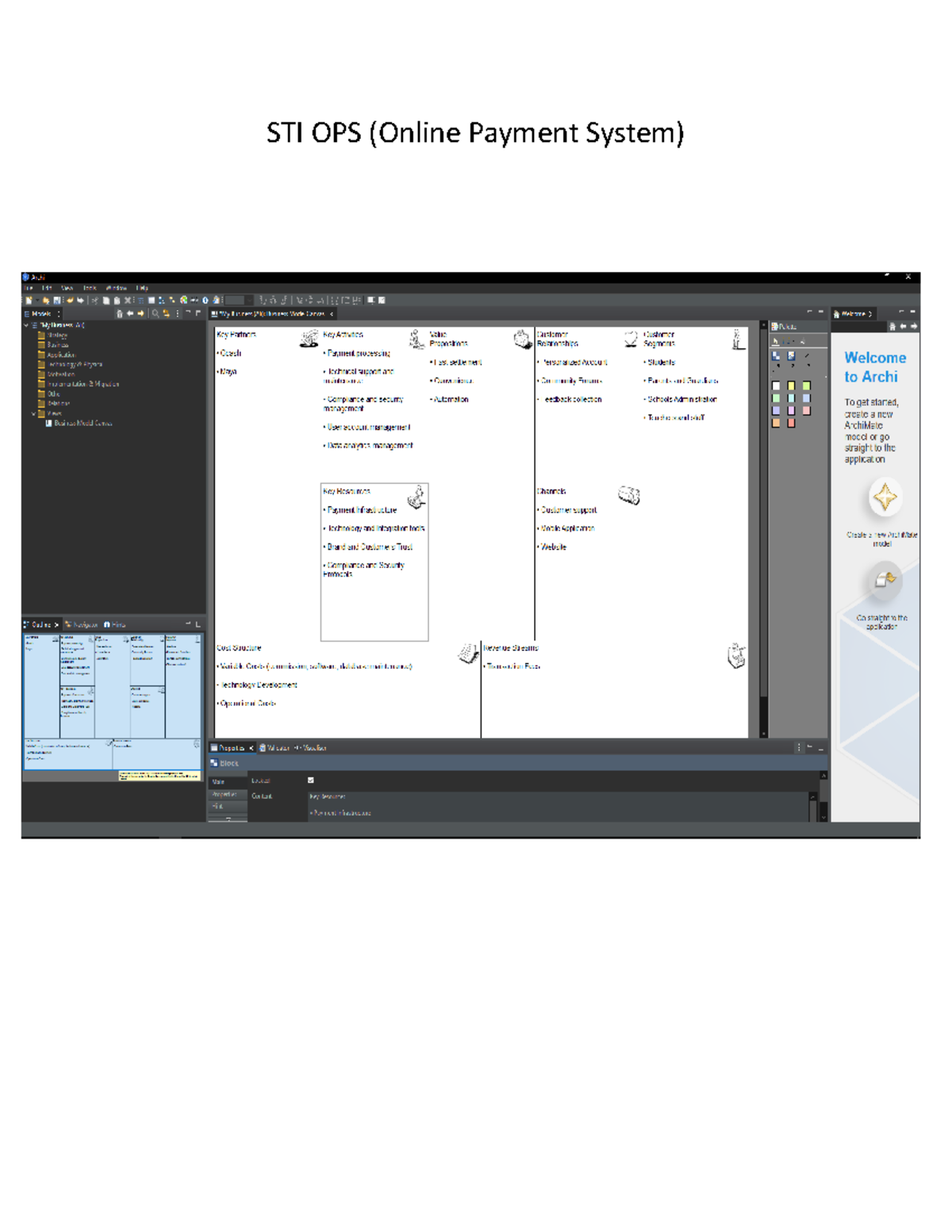952x1232 pixels.
Task: Pick the Connection tool in the Palette
Action: click(807, 355)
